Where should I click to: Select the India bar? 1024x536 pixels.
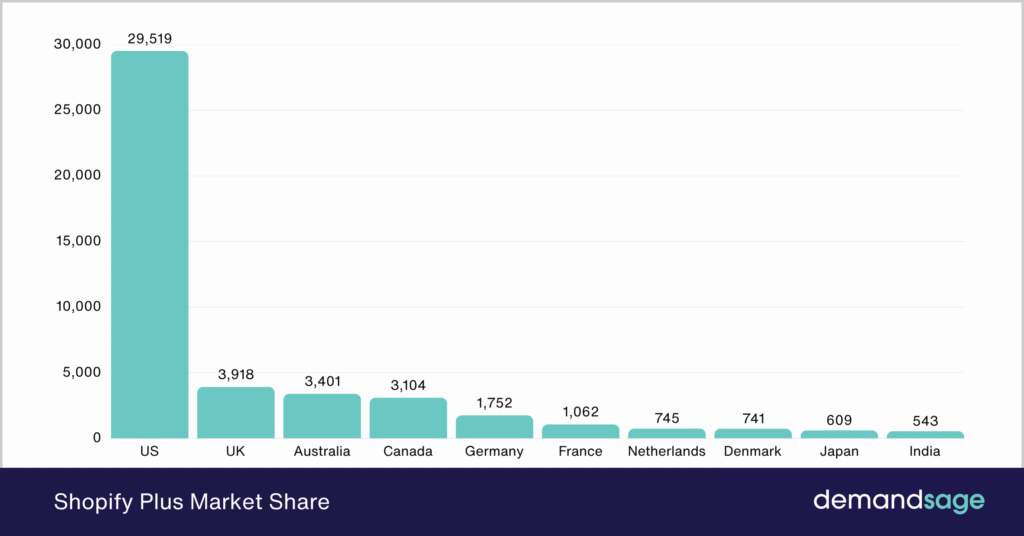(925, 435)
